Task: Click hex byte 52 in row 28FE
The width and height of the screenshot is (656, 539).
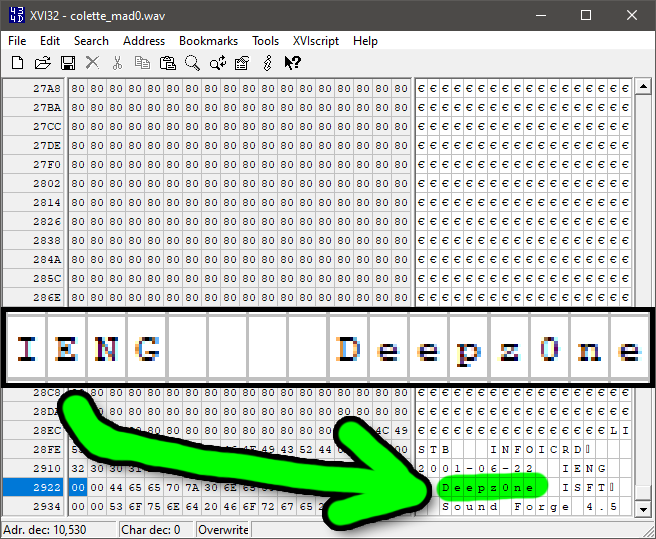Action: pyautogui.click(x=306, y=449)
